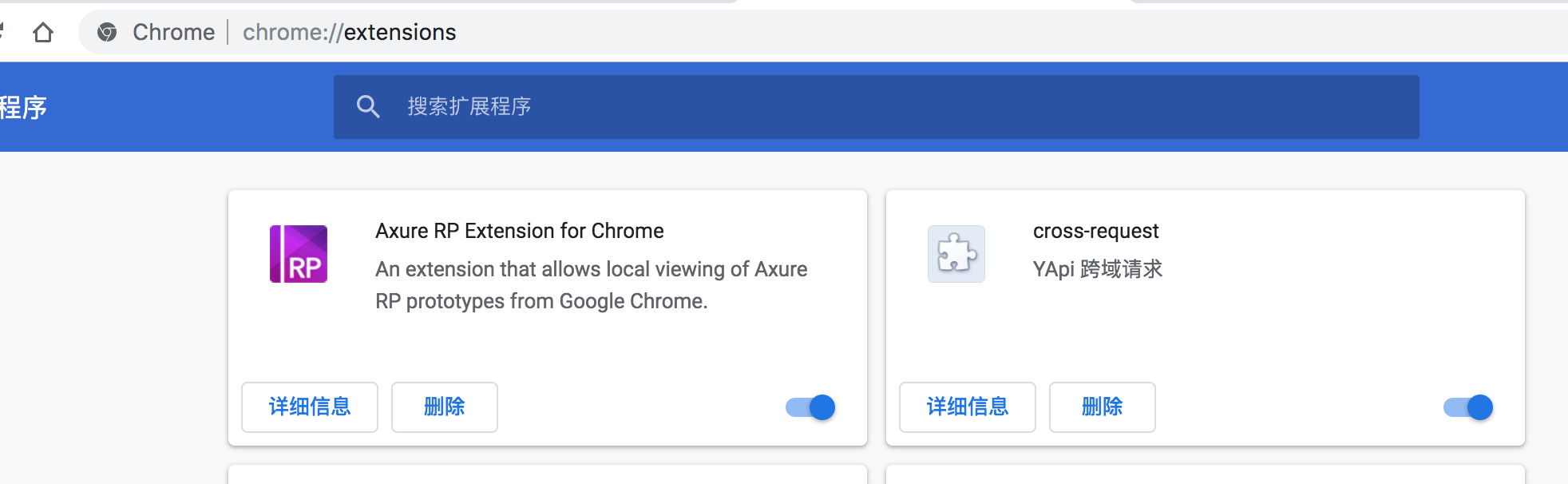This screenshot has width=1568, height=484.
Task: Turn off the cross-request extension
Action: 1467,407
